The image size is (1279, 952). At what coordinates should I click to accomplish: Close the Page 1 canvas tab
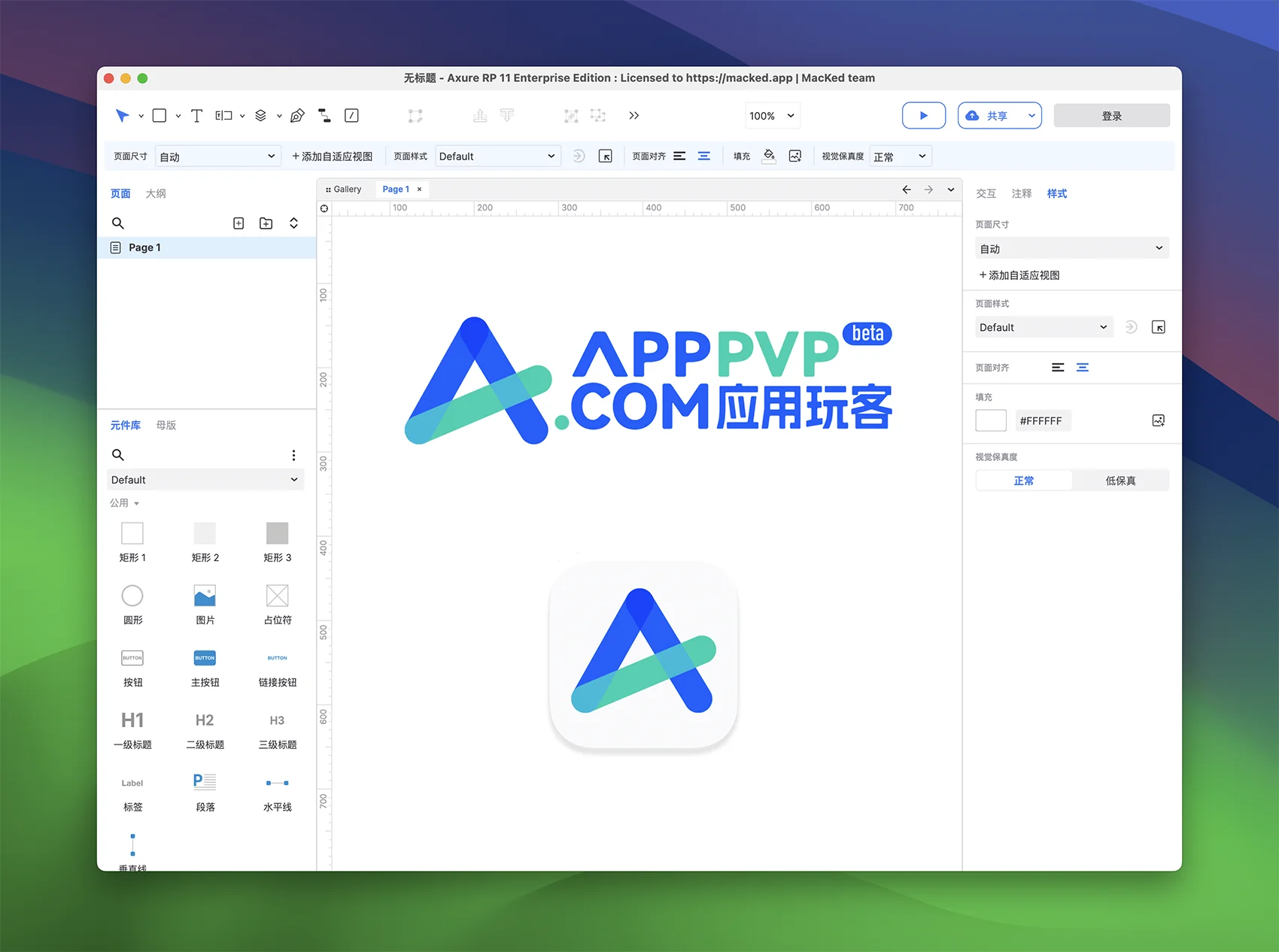point(419,189)
